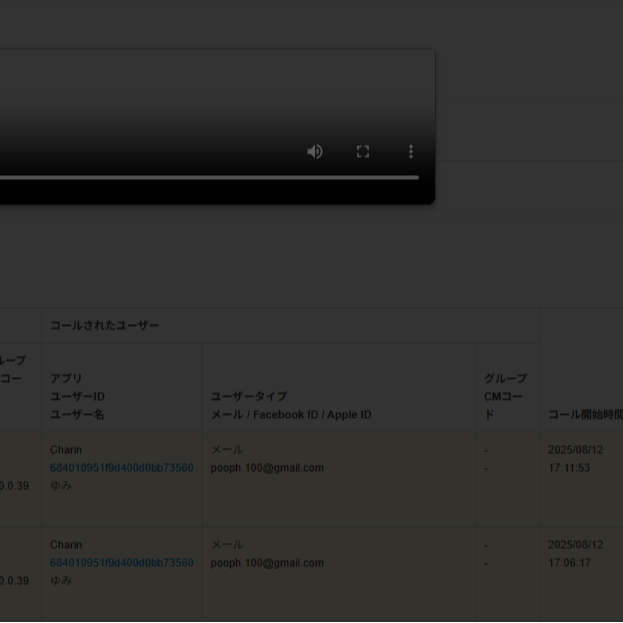The height and width of the screenshot is (623, 623).
Task: Click the 2025/08/12 17:11:53 call start time
Action: [575, 459]
